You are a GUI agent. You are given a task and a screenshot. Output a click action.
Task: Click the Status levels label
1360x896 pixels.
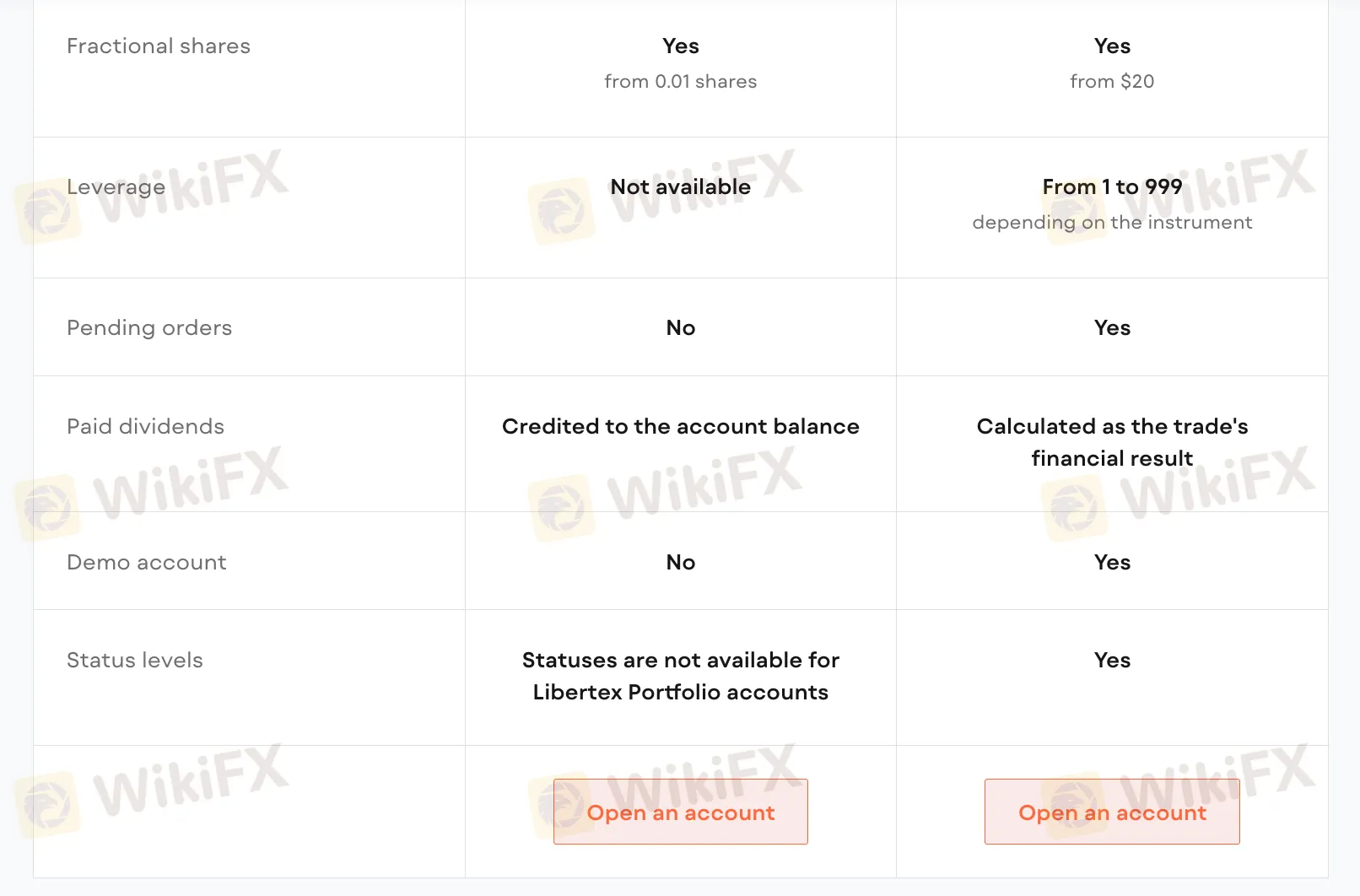pyautogui.click(x=135, y=660)
